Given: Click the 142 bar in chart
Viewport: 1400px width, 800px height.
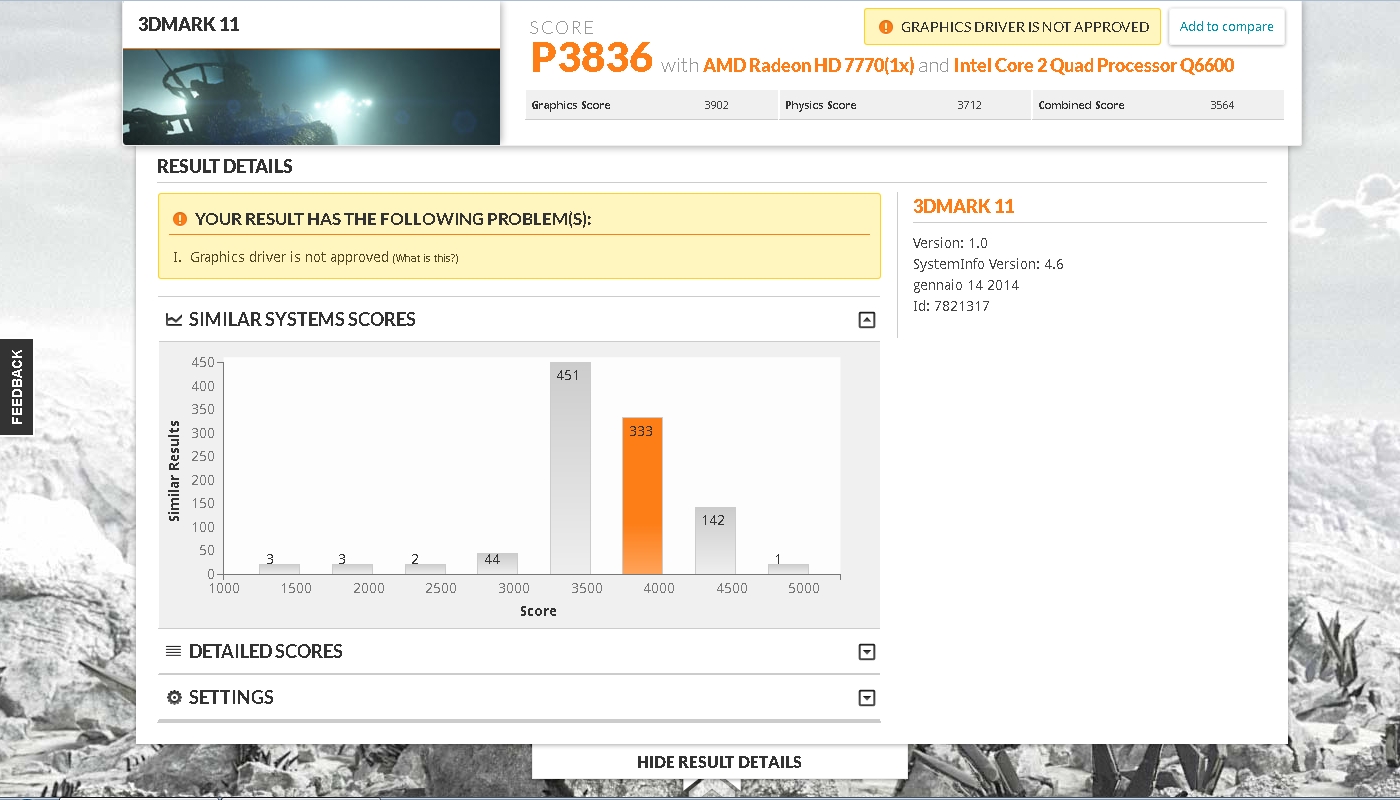Looking at the screenshot, I should (715, 541).
